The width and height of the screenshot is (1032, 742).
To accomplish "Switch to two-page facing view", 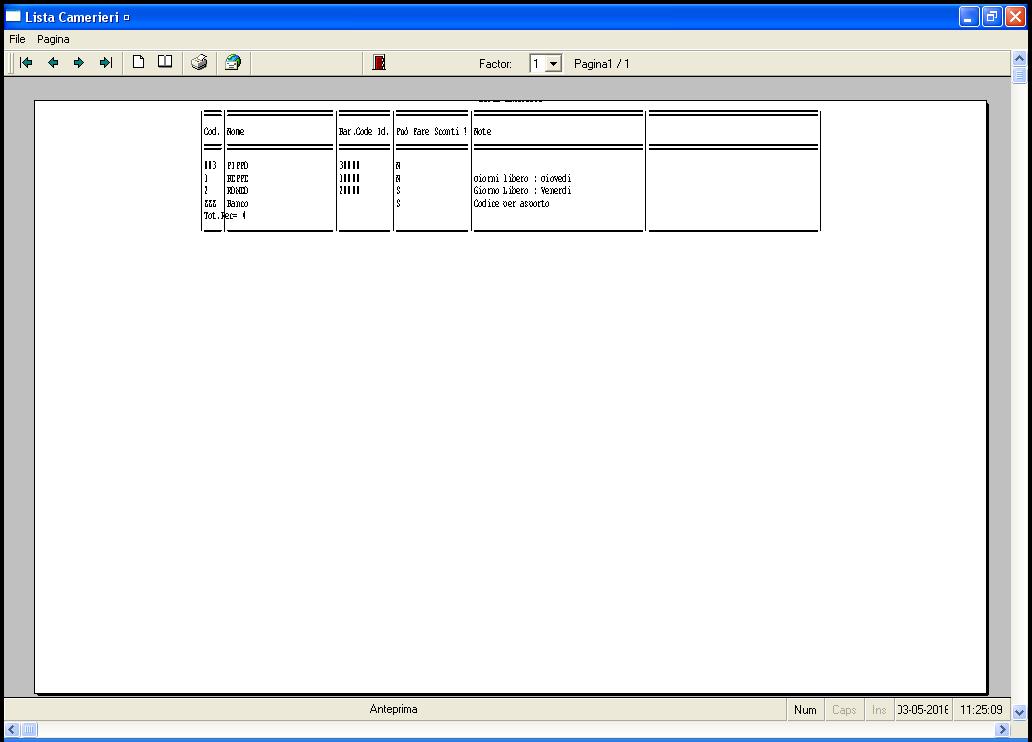I will (165, 62).
